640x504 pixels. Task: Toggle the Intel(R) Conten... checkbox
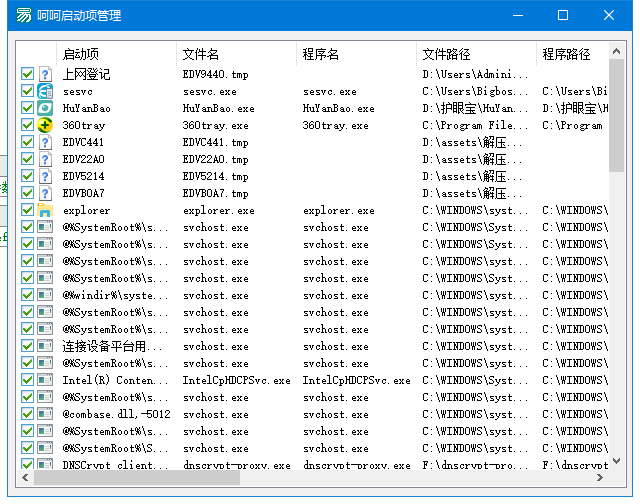[27, 380]
